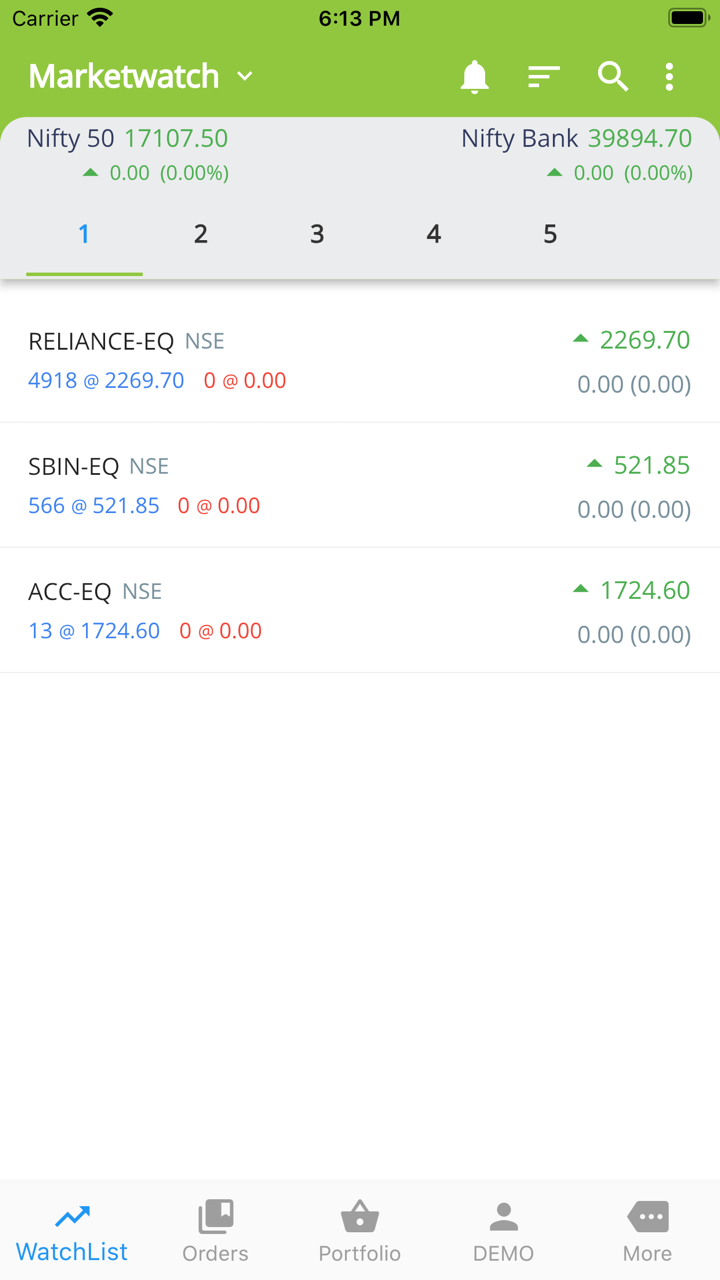
Task: Select watchlist tab 4
Action: tap(433, 234)
